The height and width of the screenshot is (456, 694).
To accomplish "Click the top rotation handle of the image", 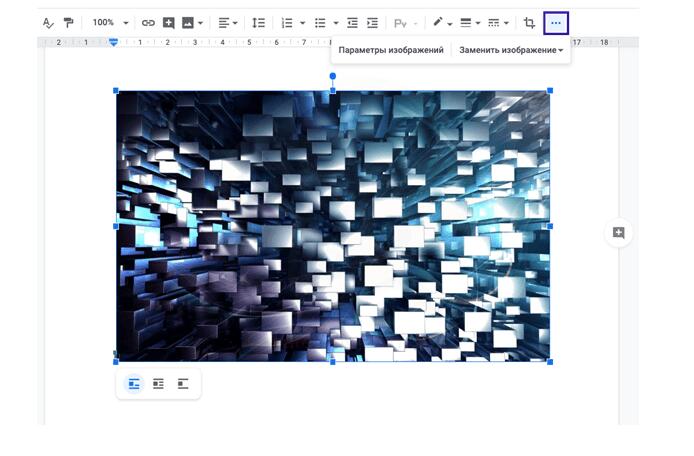I will 333,76.
